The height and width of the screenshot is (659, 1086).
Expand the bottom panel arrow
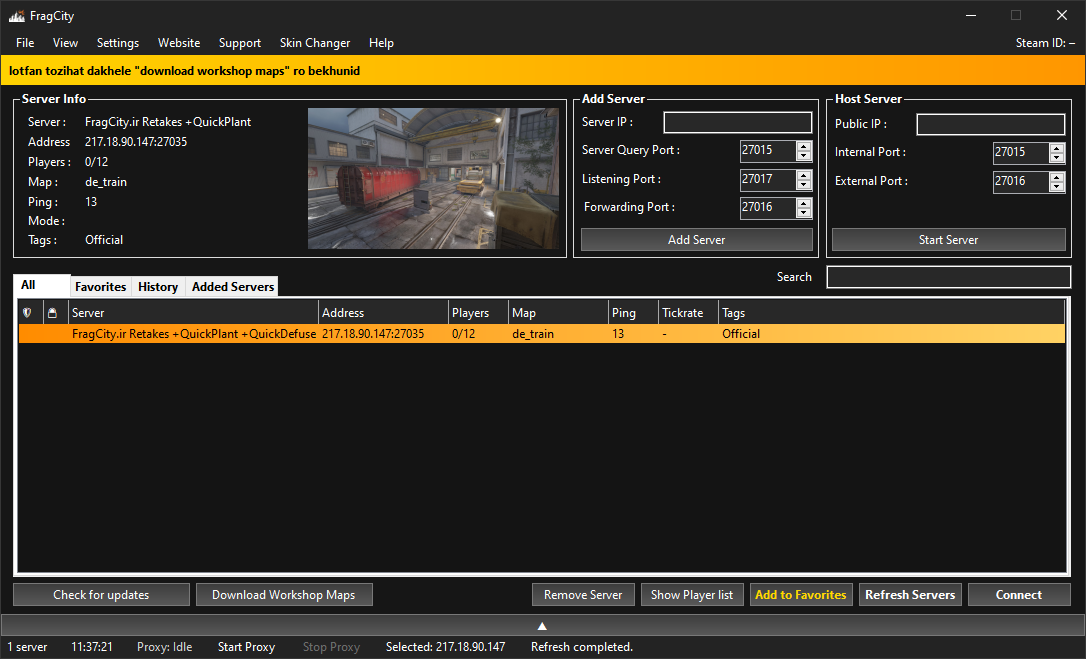pos(542,626)
